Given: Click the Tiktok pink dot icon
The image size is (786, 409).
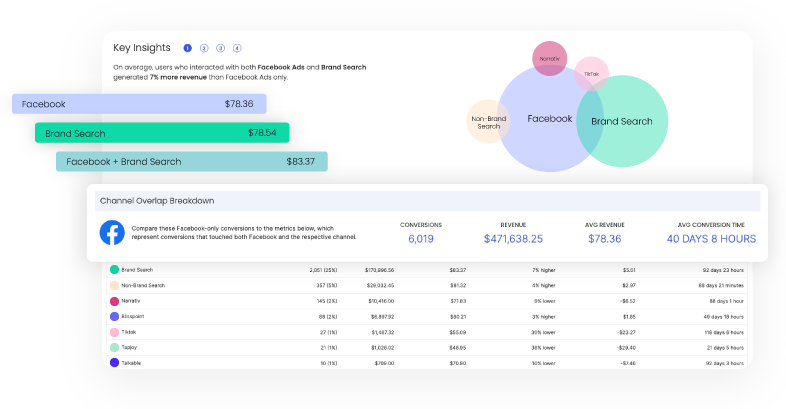Looking at the screenshot, I should pyautogui.click(x=115, y=331).
